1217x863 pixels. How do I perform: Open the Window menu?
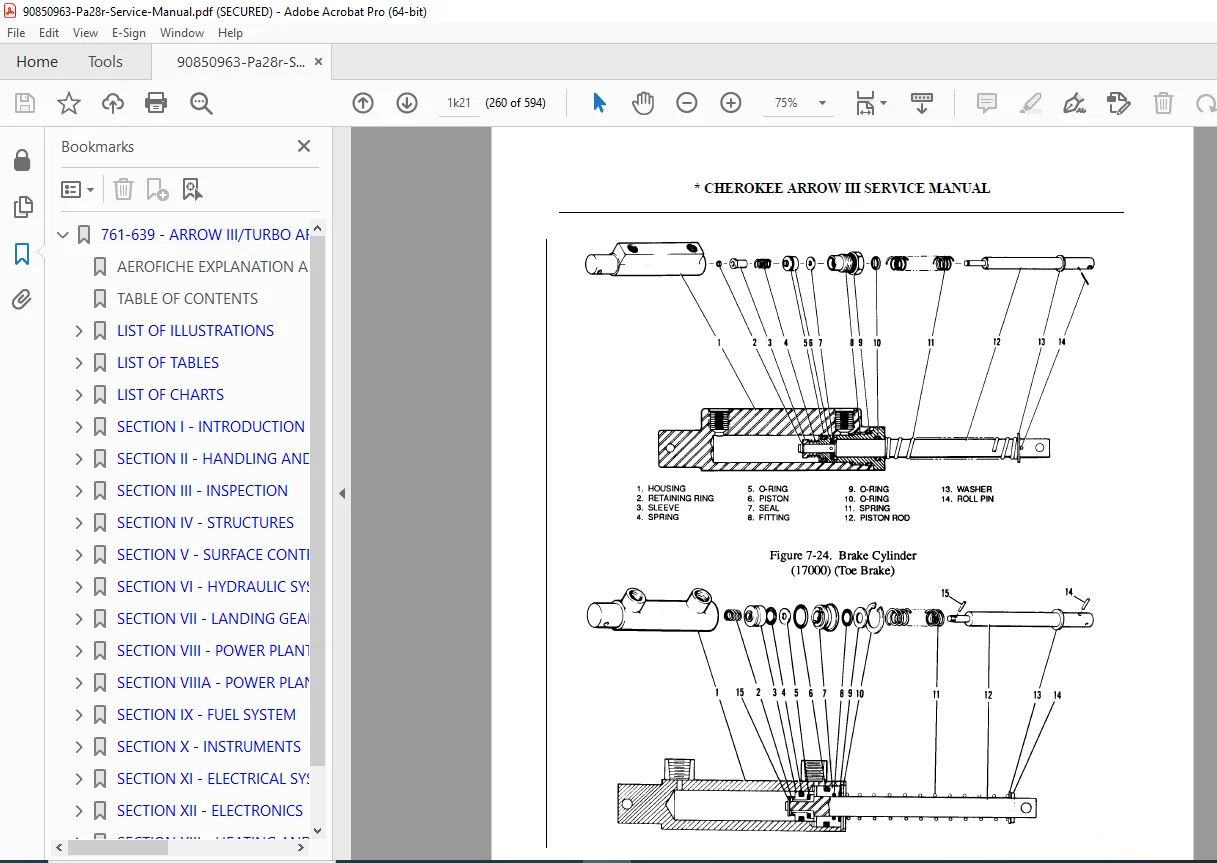pyautogui.click(x=182, y=33)
